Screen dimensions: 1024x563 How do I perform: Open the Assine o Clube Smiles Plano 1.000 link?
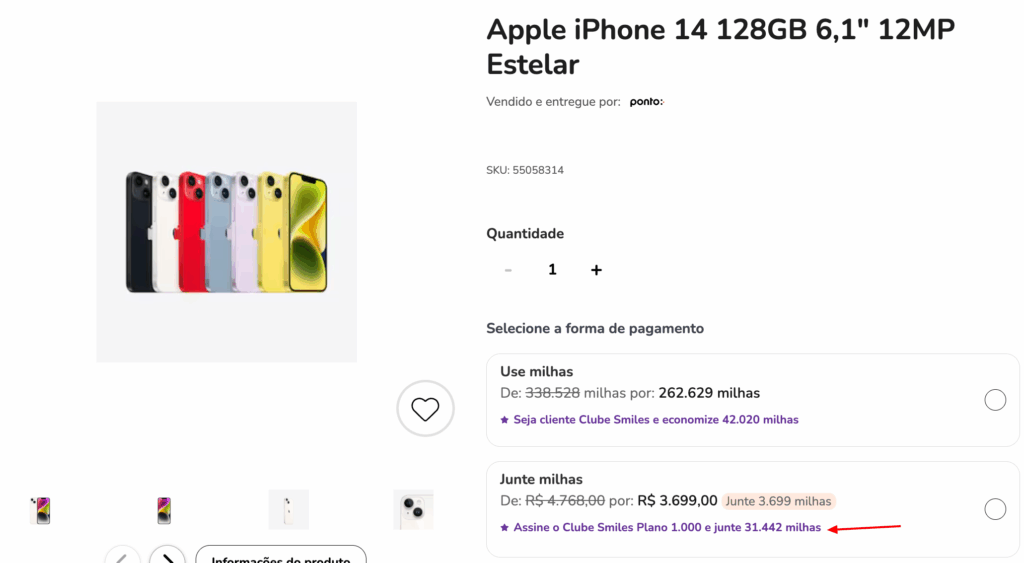tap(667, 528)
